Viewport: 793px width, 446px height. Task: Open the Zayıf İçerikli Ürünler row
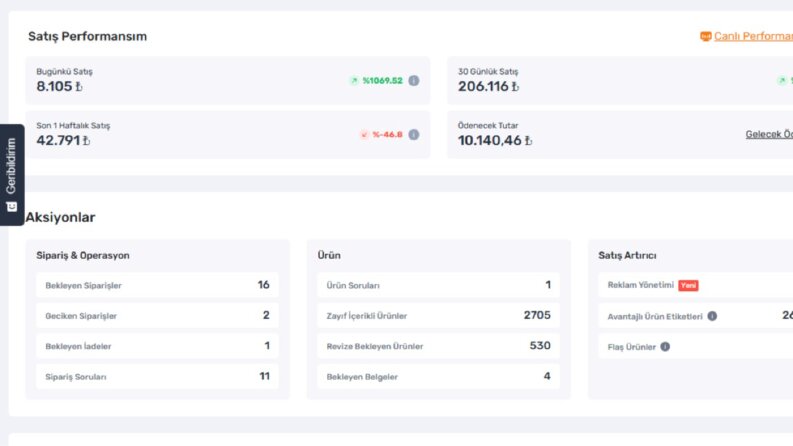coord(438,316)
